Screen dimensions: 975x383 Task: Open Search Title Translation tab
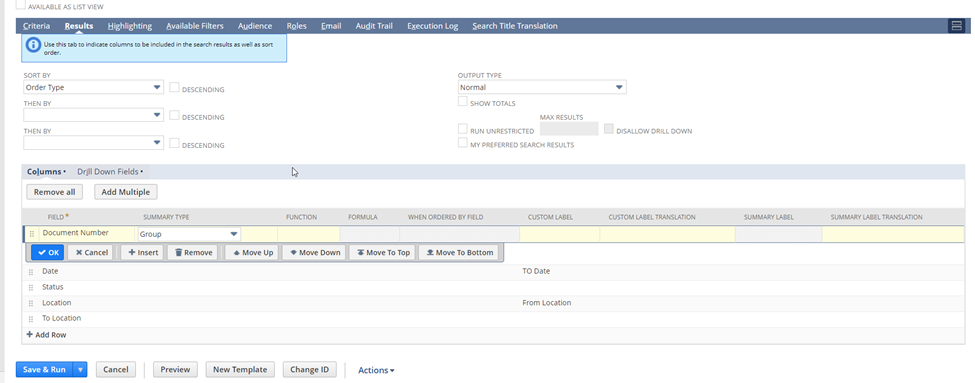coord(515,26)
